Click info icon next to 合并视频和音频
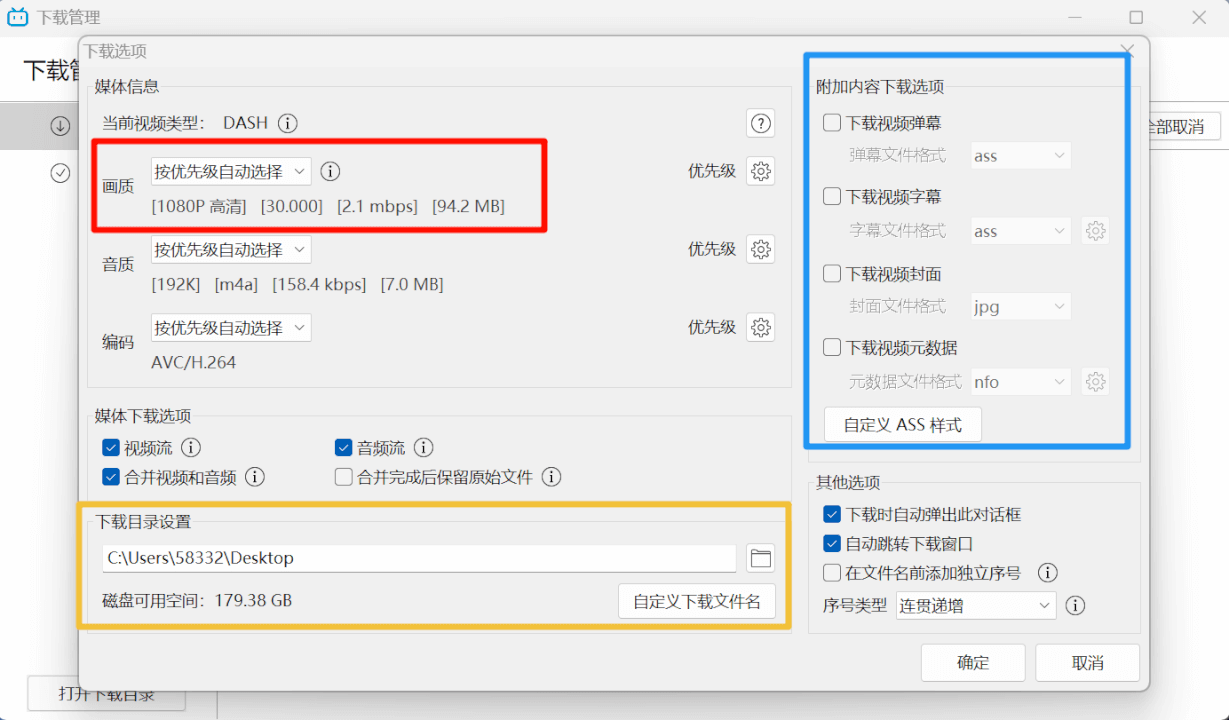This screenshot has width=1229, height=720. (x=255, y=477)
